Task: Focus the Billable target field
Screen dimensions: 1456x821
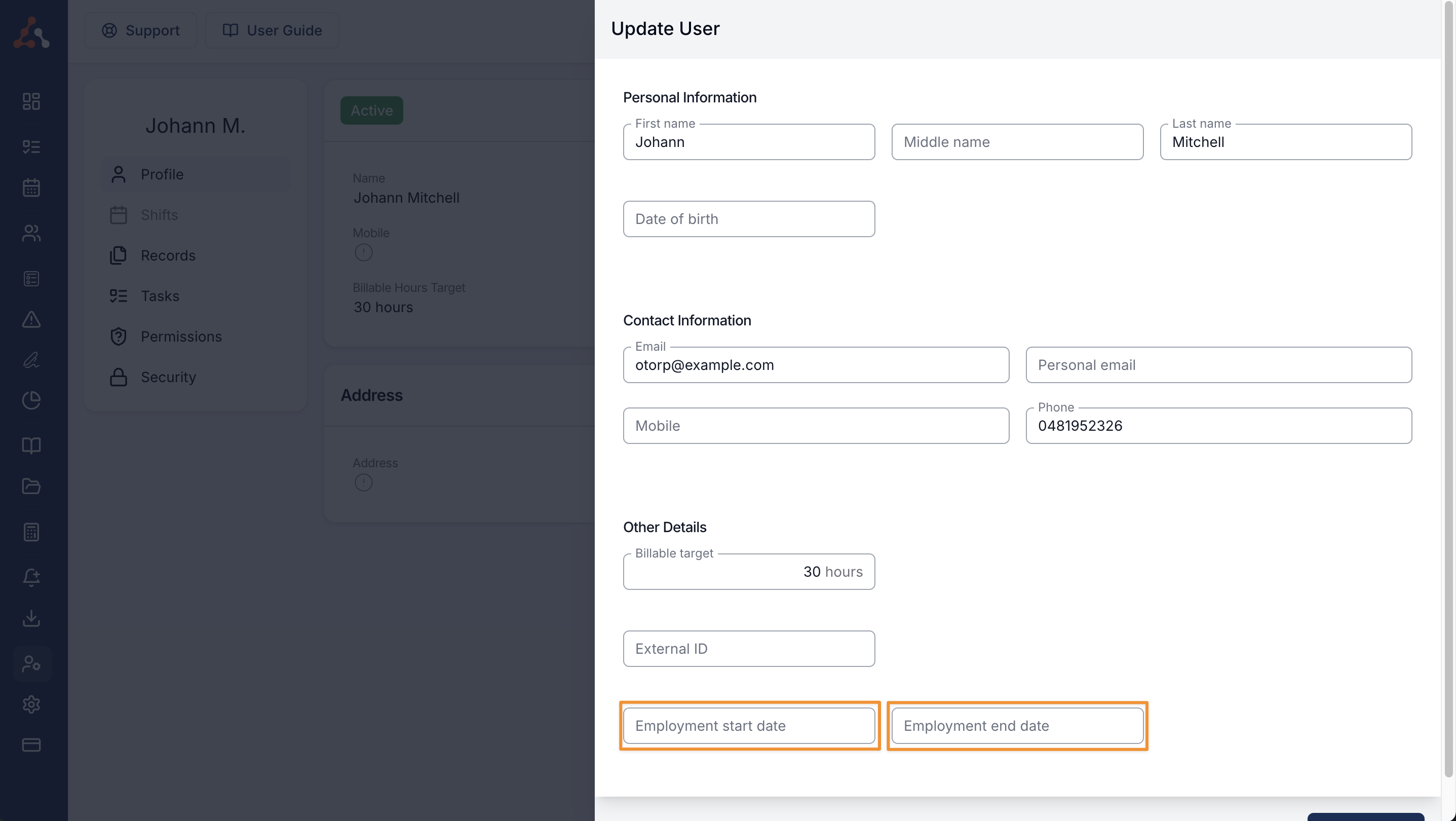Action: click(x=749, y=572)
